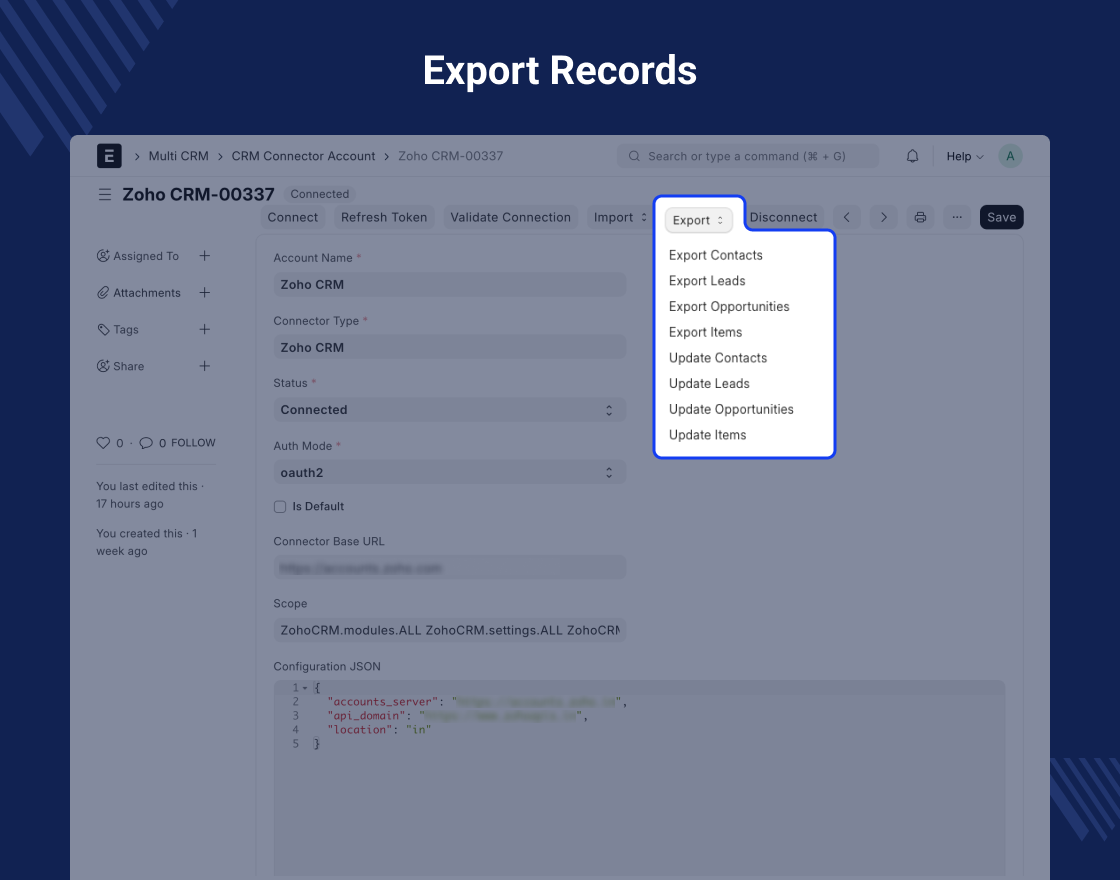The height and width of the screenshot is (880, 1120).
Task: Select Update Contacts
Action: 718,358
